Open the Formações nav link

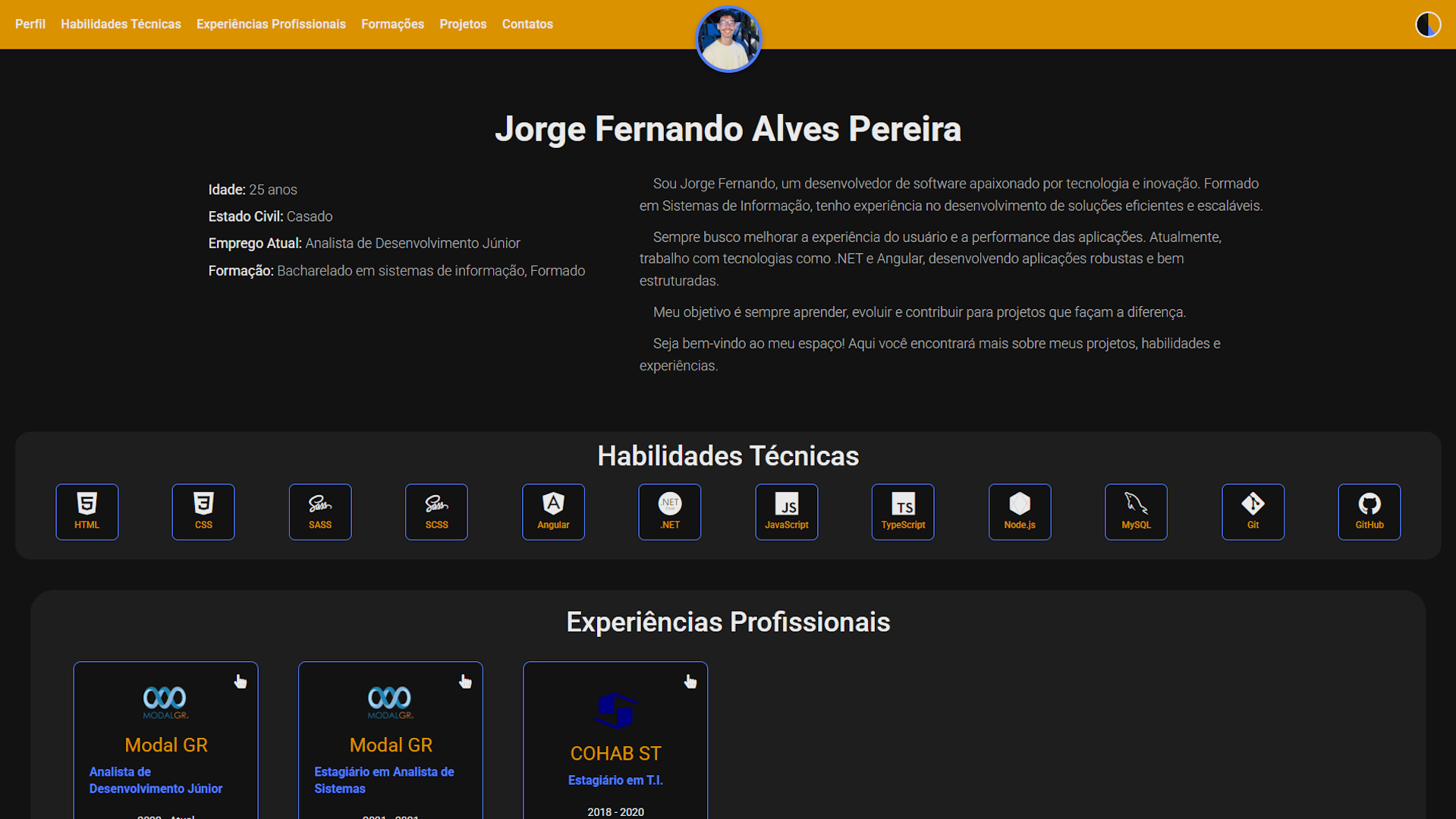392,24
